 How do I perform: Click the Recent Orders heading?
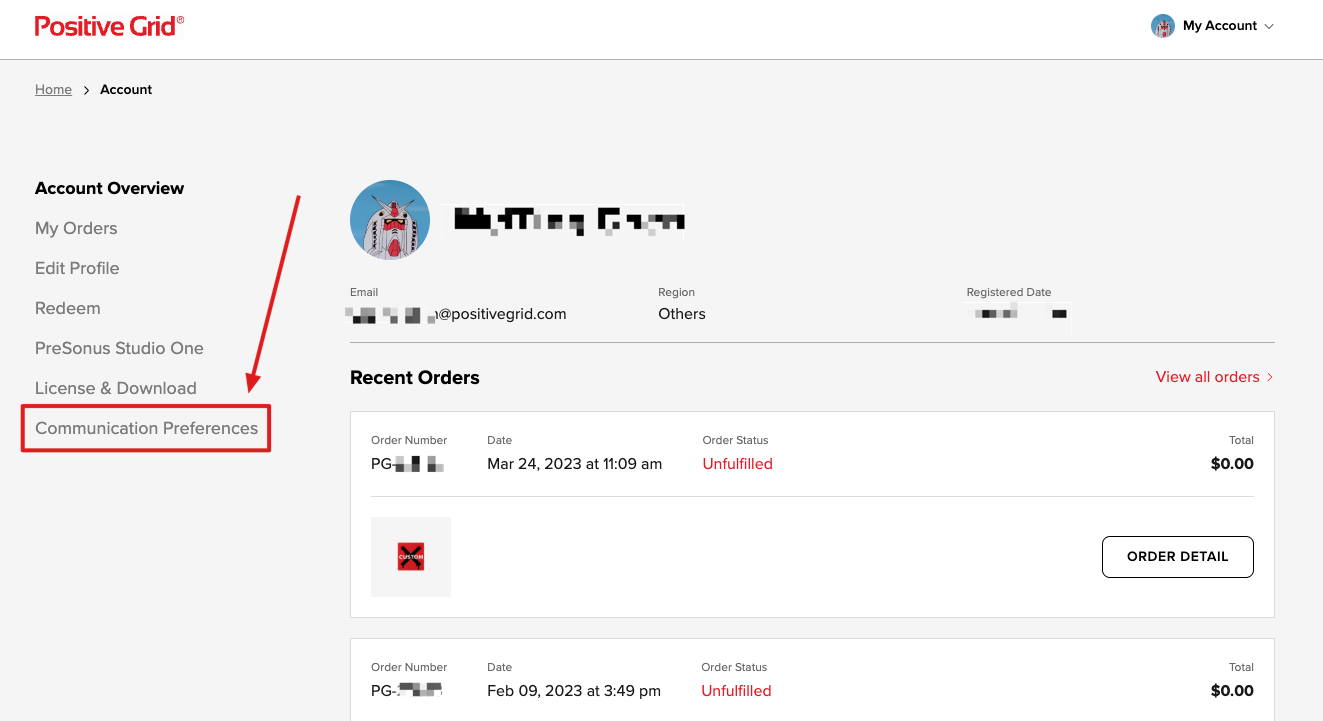[x=415, y=377]
